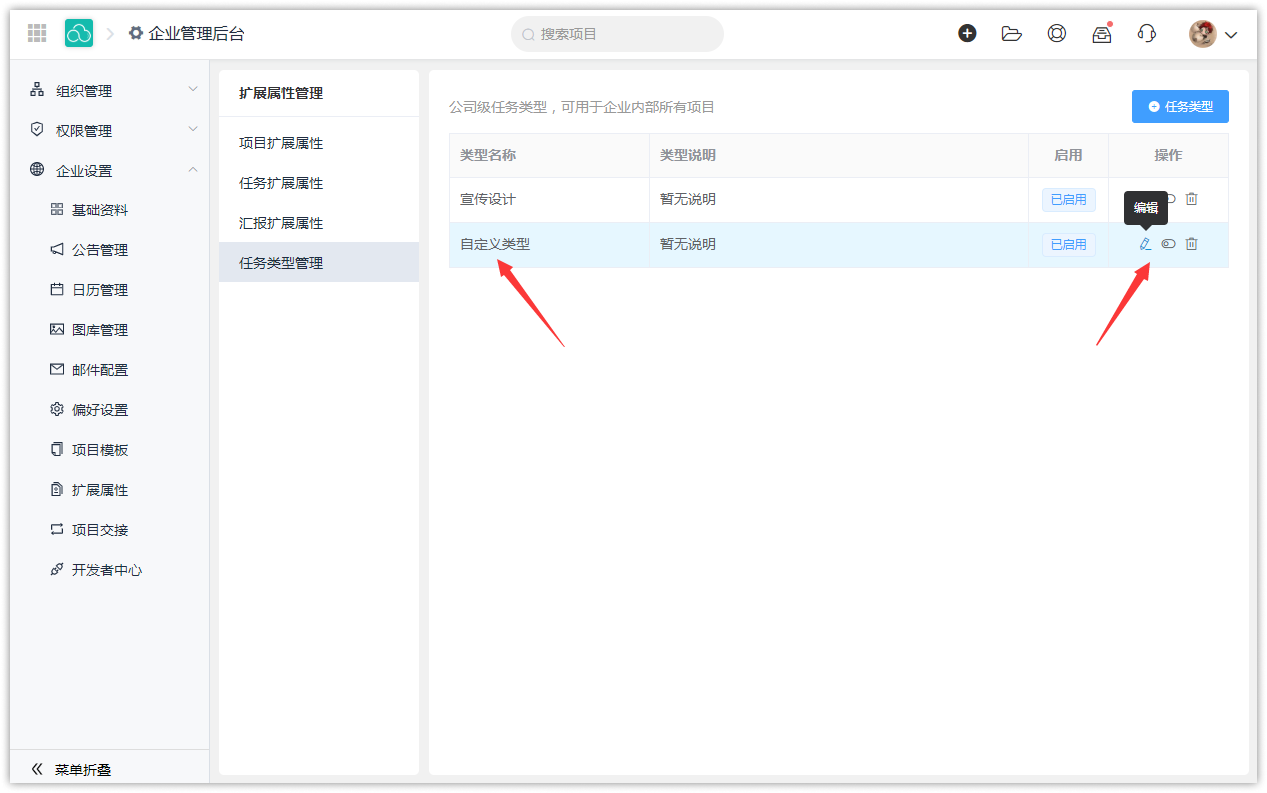Click 已启用 tag in 自定义类型 row
This screenshot has height=793, width=1267.
(x=1068, y=245)
